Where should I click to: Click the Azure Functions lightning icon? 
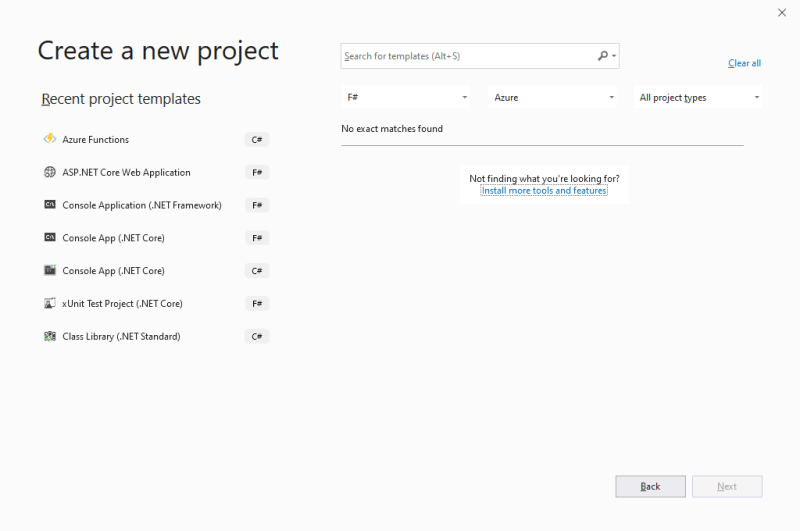coord(49,139)
